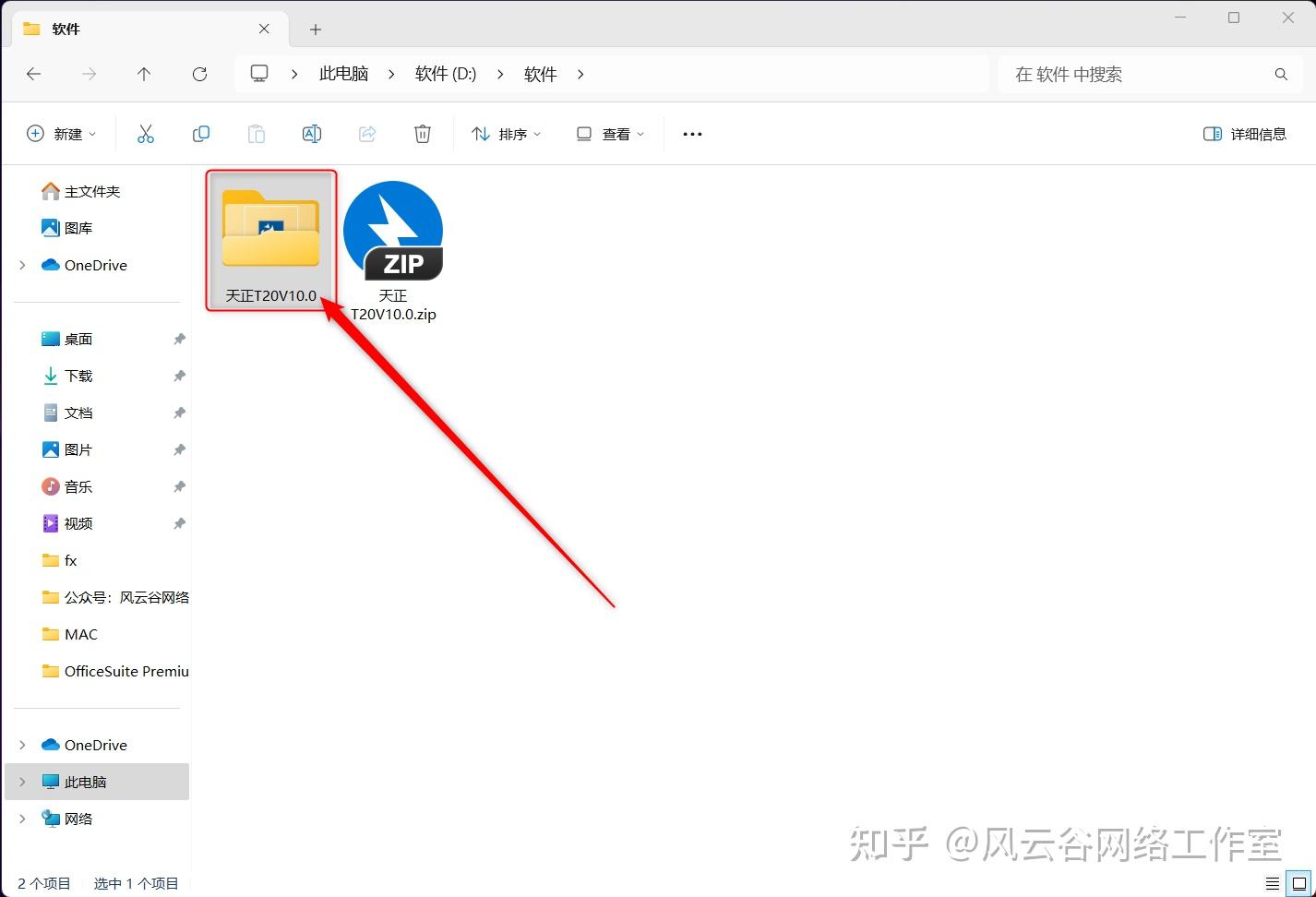Delete the selected folder with trash icon
The width and height of the screenshot is (1316, 897).
pos(423,133)
